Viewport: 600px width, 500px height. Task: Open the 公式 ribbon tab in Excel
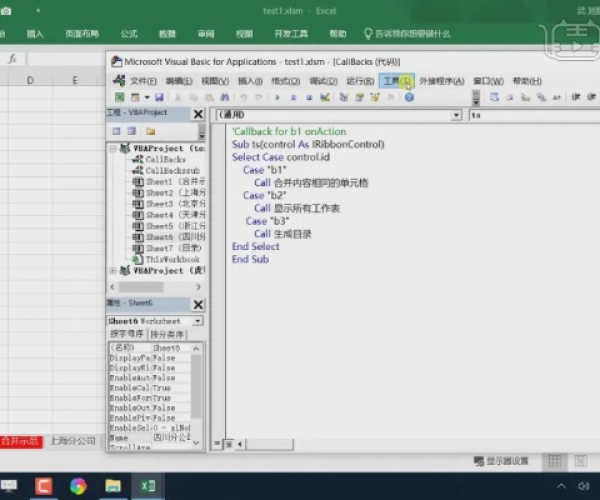point(129,34)
